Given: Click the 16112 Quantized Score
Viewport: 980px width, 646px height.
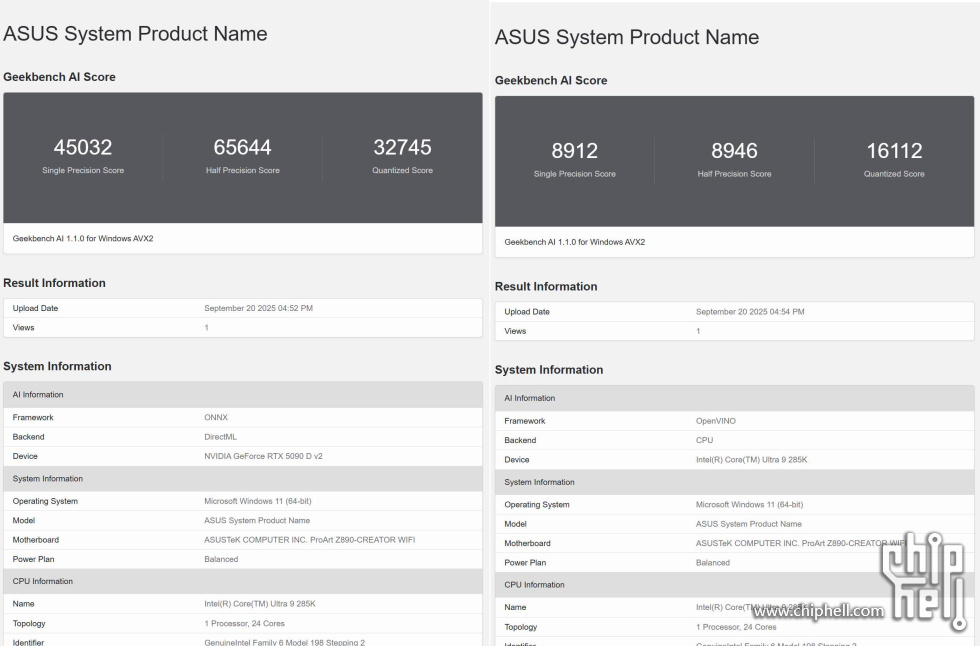Looking at the screenshot, I should click(894, 151).
